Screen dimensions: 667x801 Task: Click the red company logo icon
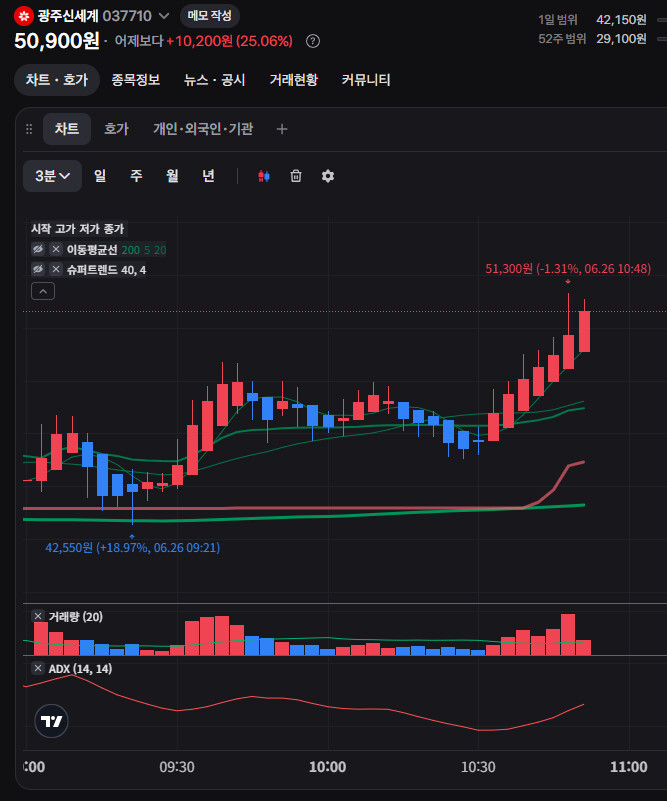(x=23, y=16)
